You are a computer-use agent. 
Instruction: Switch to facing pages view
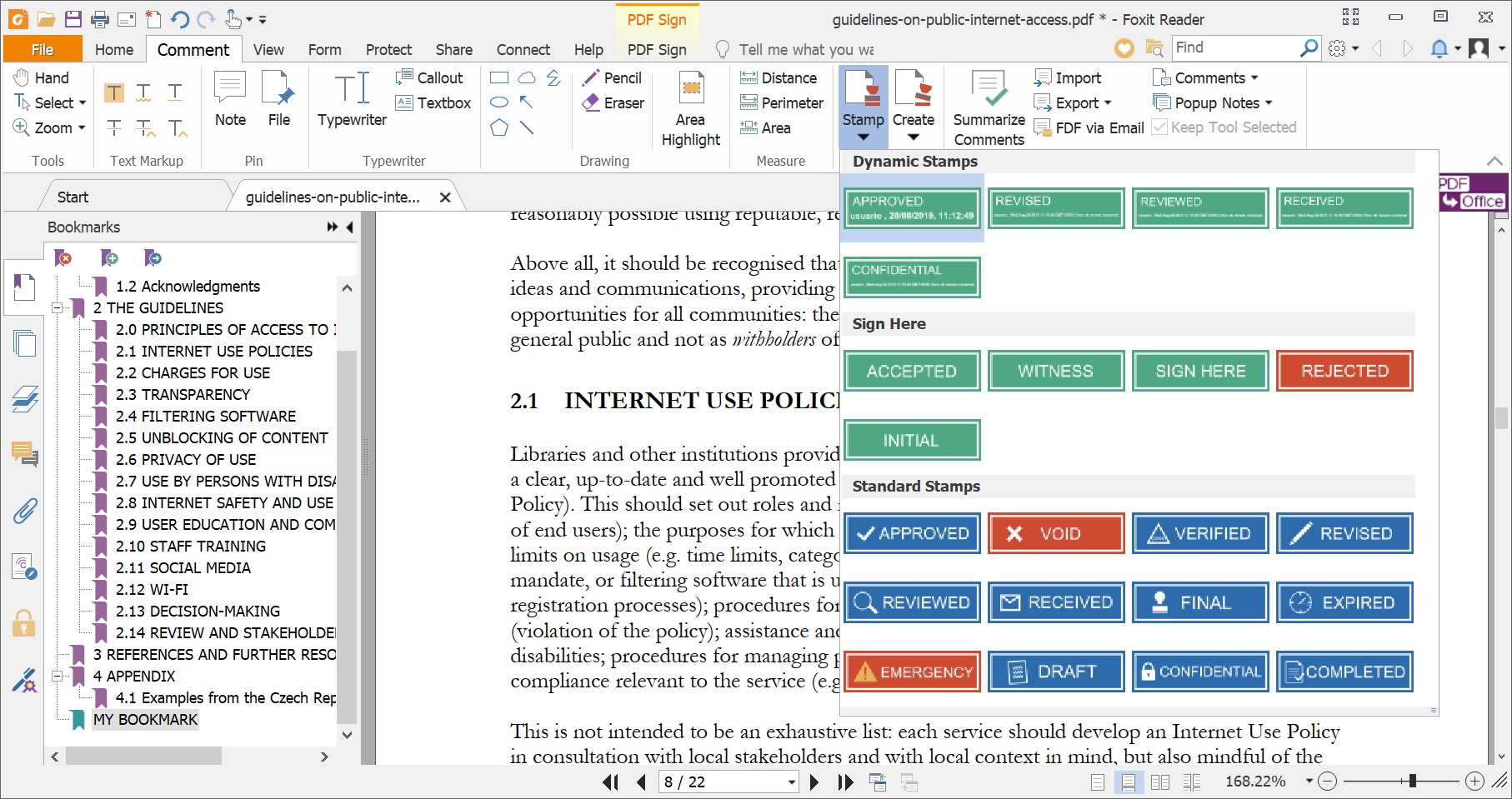pyautogui.click(x=1159, y=782)
